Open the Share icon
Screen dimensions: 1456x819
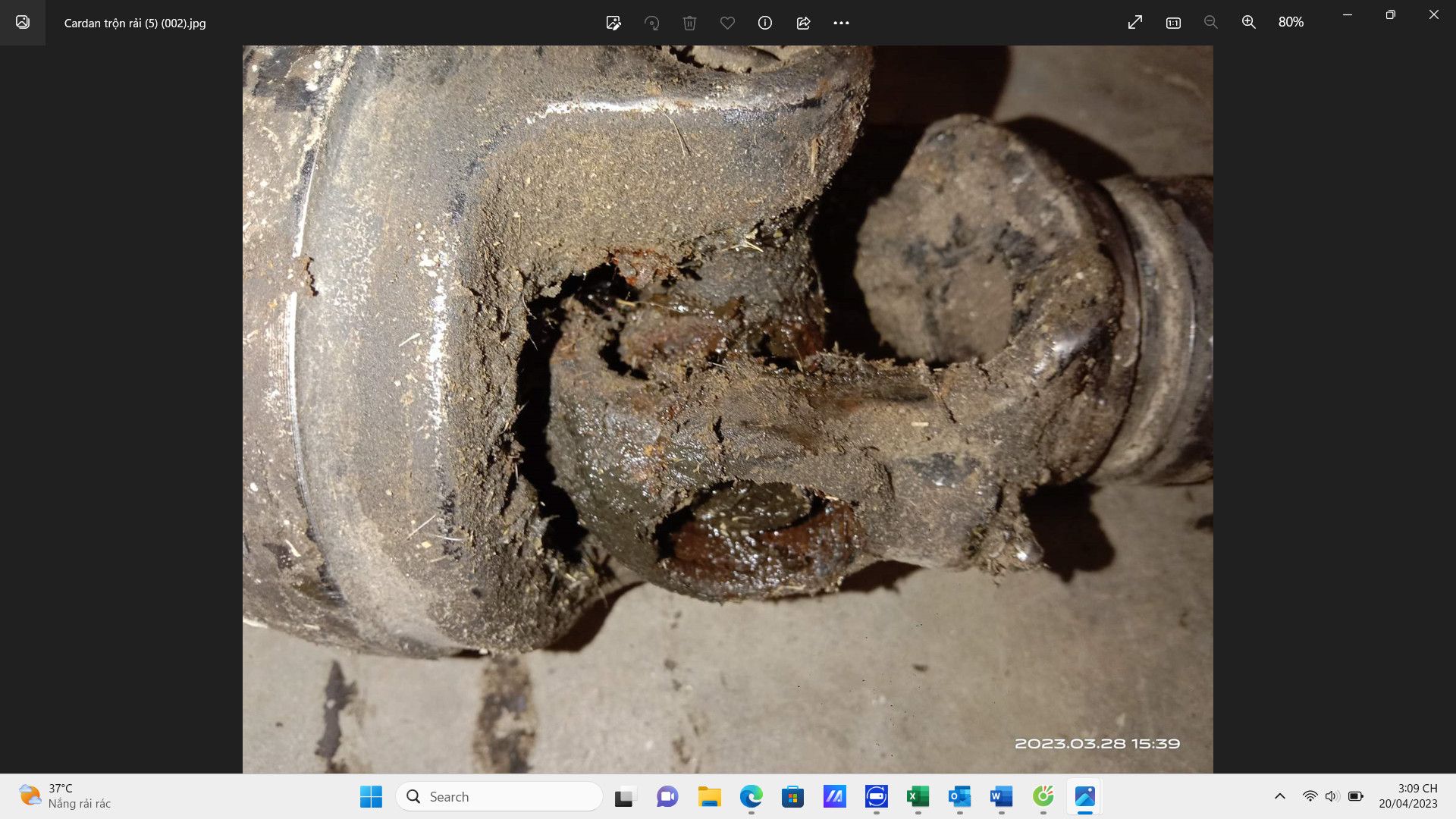click(803, 23)
